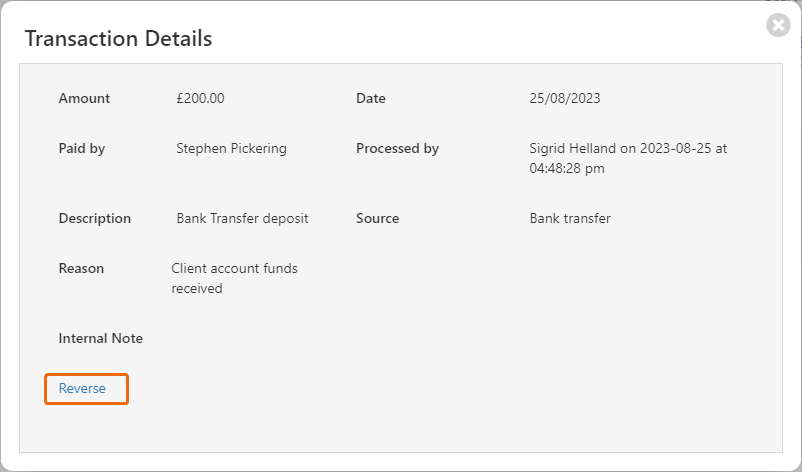Select the Client account funds received text
The height and width of the screenshot is (472, 802).
click(234, 279)
